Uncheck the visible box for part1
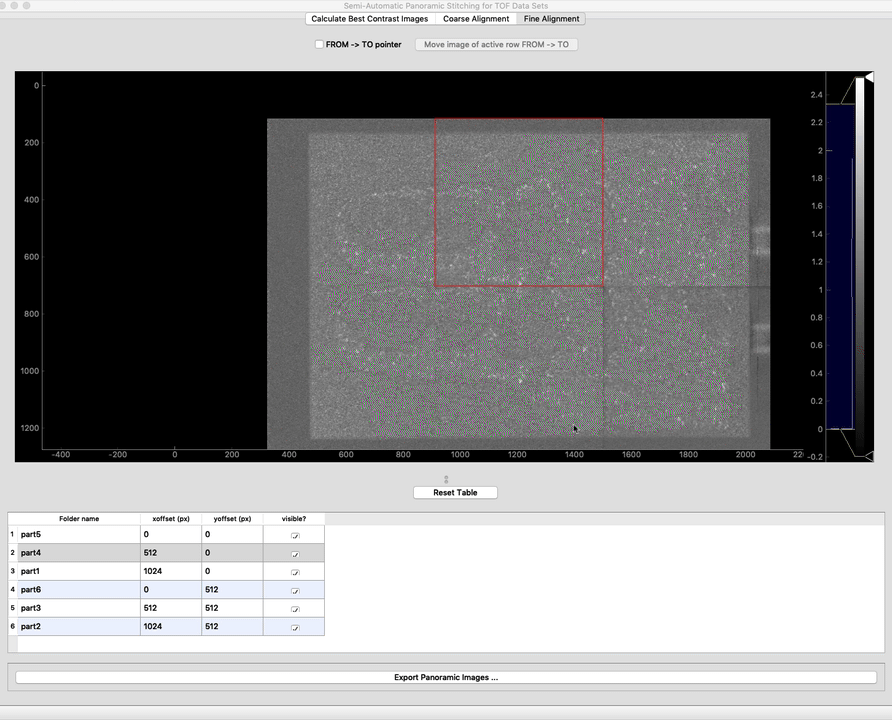The width and height of the screenshot is (892, 720). 294,572
